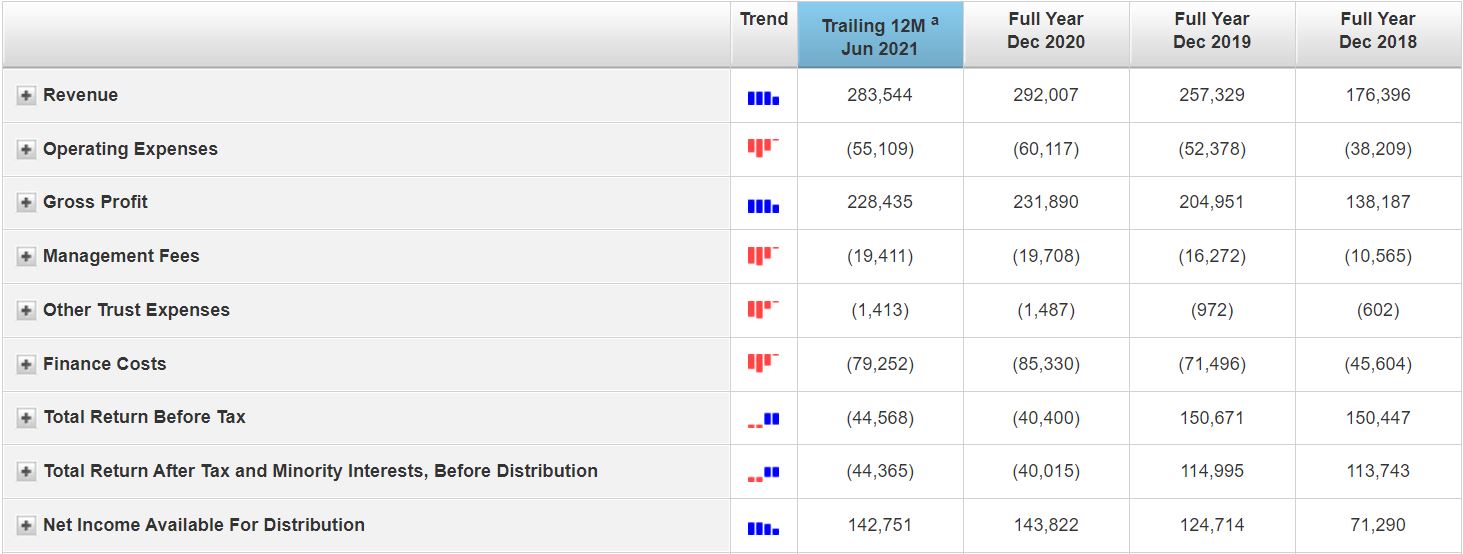This screenshot has height=554, width=1463.
Task: Expand the Gross Profit breakdown
Action: click(x=26, y=203)
